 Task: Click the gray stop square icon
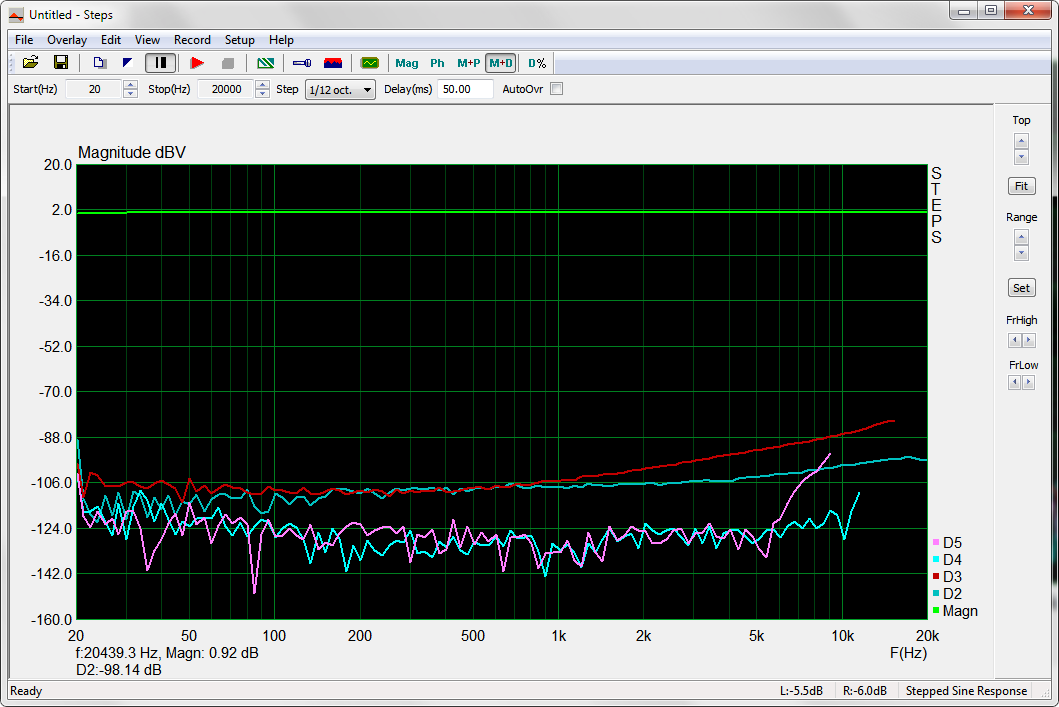[x=227, y=63]
